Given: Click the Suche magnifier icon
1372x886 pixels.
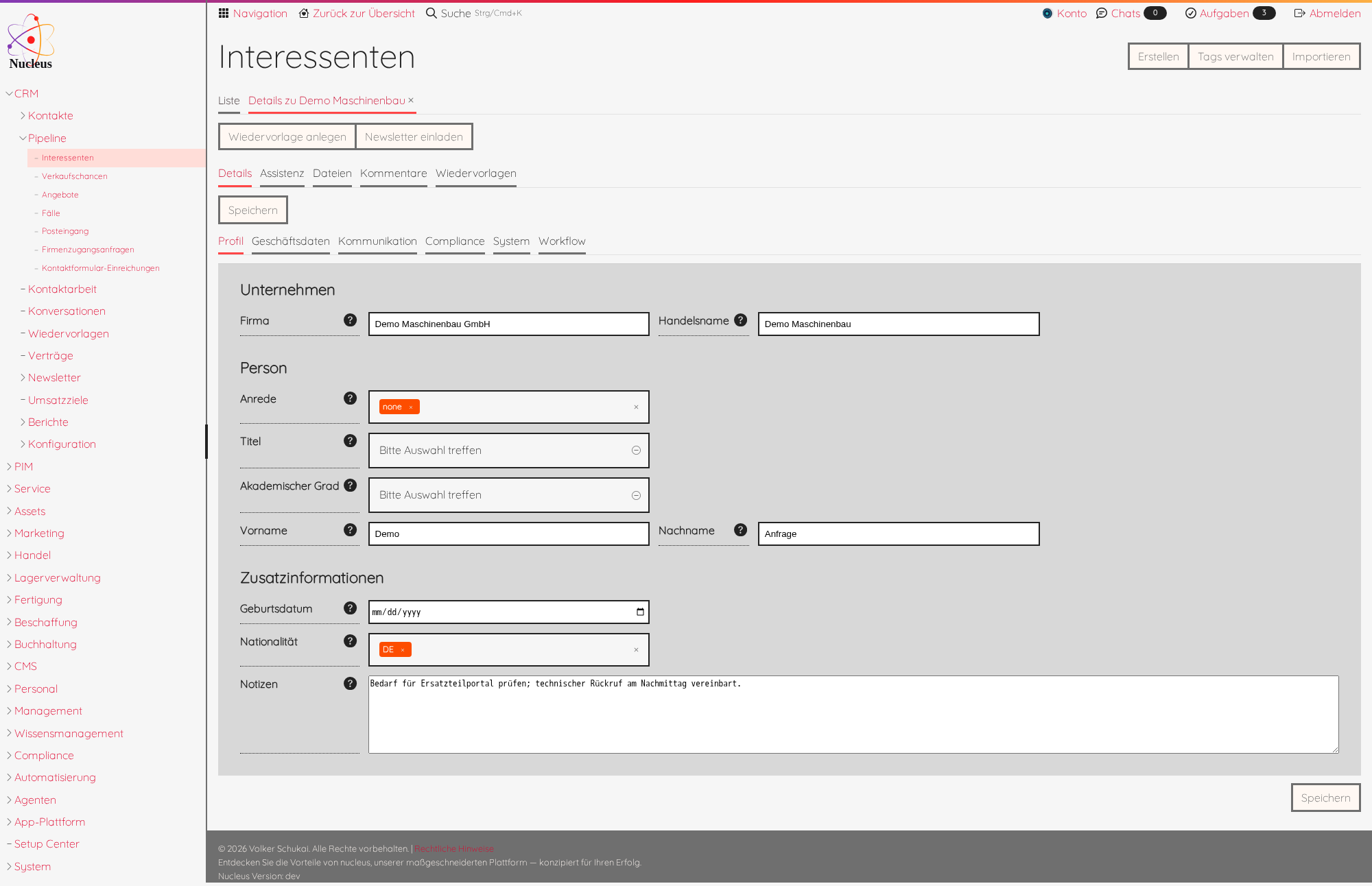Looking at the screenshot, I should [431, 13].
